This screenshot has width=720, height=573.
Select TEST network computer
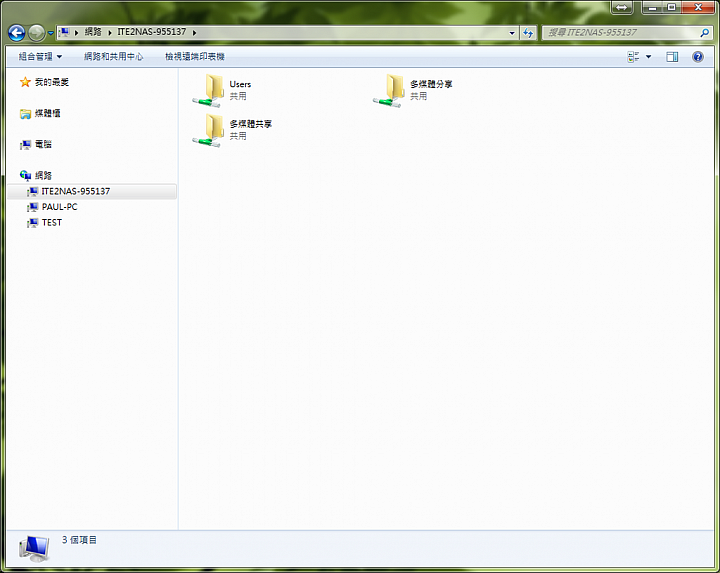tap(51, 223)
